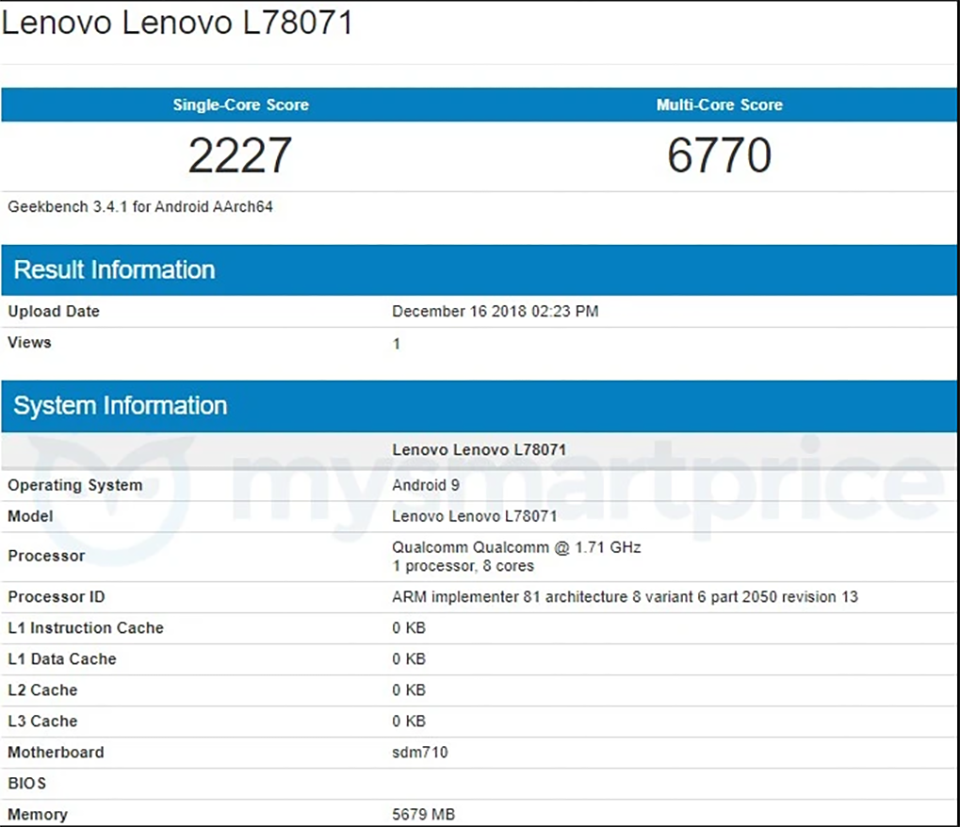
Task: Select the Single-Core Score header
Action: pyautogui.click(x=241, y=105)
